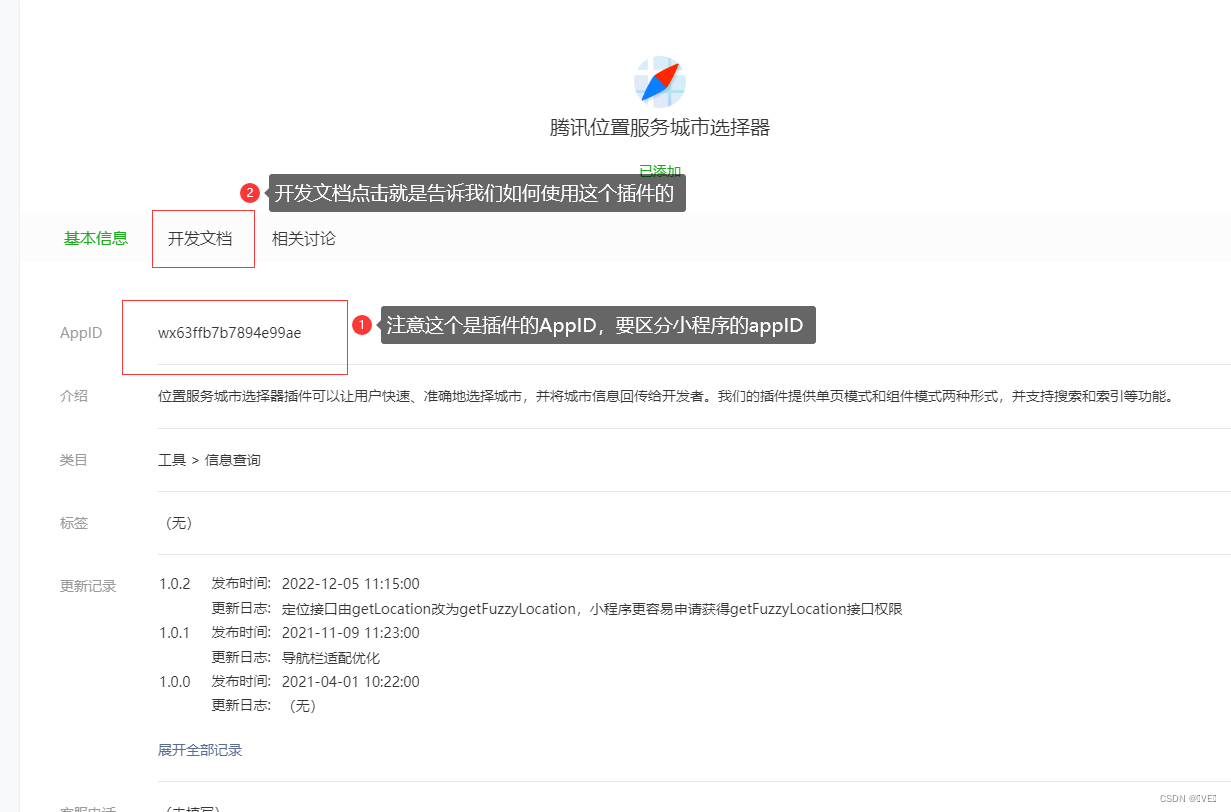Switch to the 基本信息 tab

pos(96,239)
